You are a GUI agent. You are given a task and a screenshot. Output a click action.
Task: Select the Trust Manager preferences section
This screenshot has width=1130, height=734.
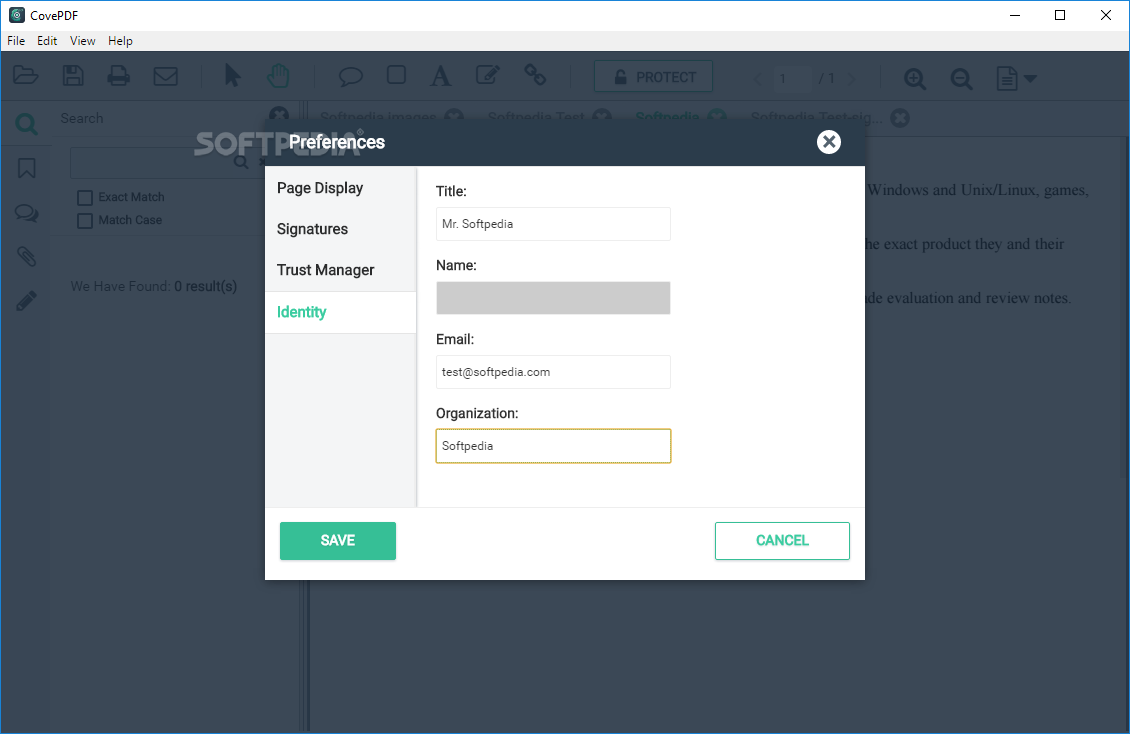point(340,270)
